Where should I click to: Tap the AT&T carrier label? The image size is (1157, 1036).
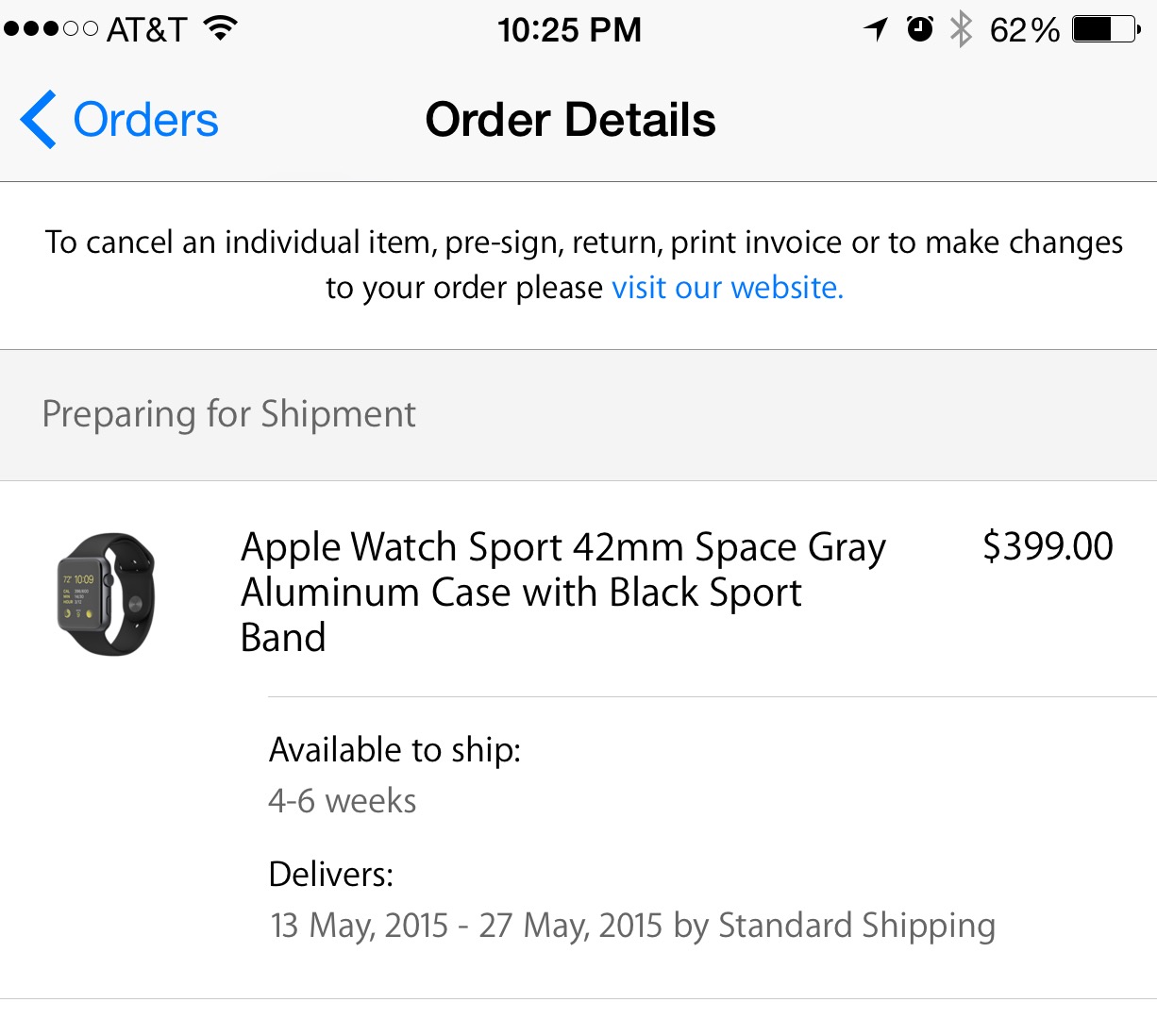click(x=146, y=30)
